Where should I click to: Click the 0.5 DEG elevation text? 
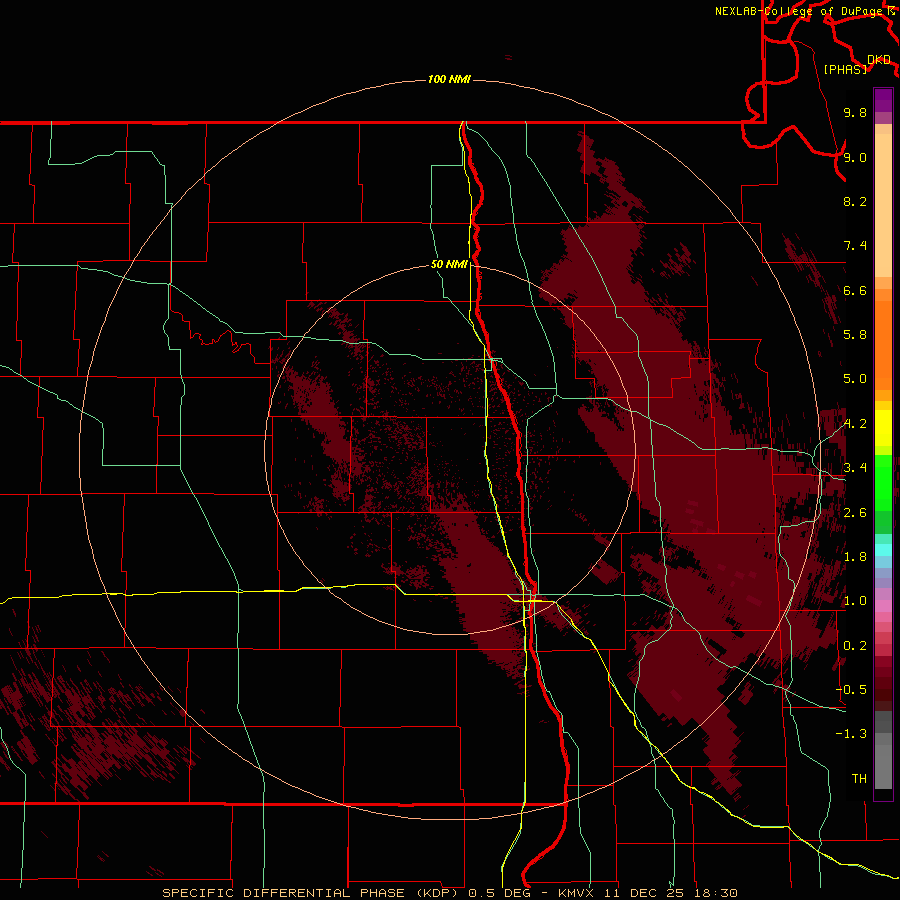[501, 893]
